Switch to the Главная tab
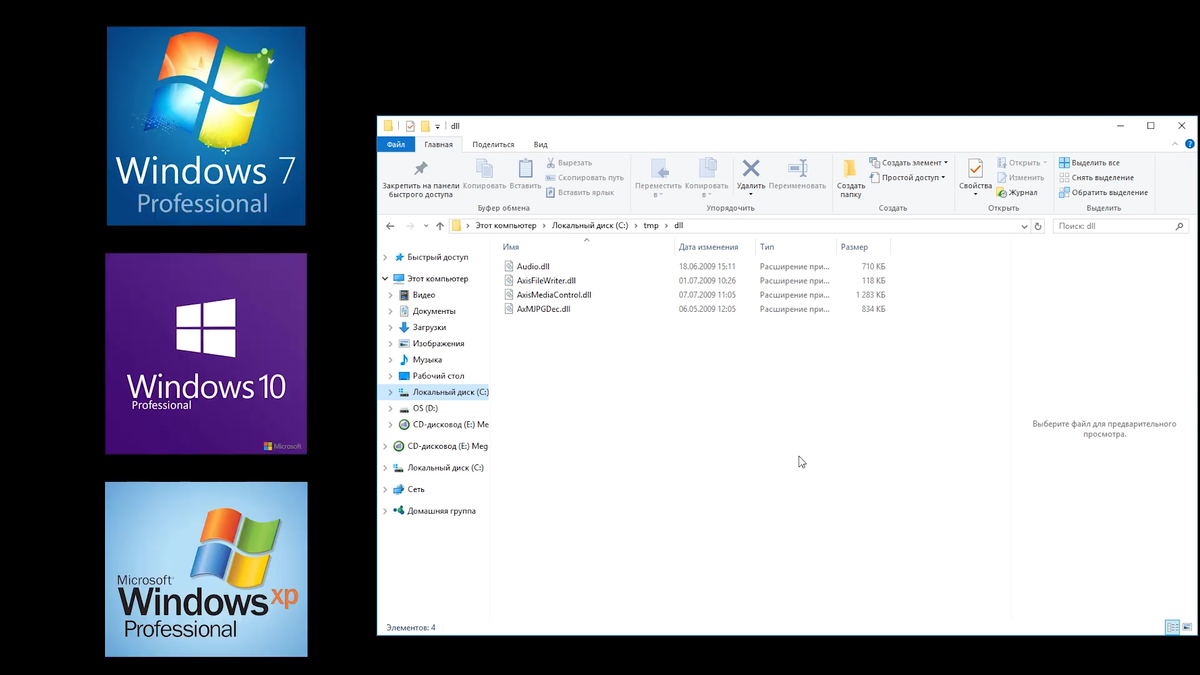Image resolution: width=1200 pixels, height=675 pixels. click(x=439, y=144)
